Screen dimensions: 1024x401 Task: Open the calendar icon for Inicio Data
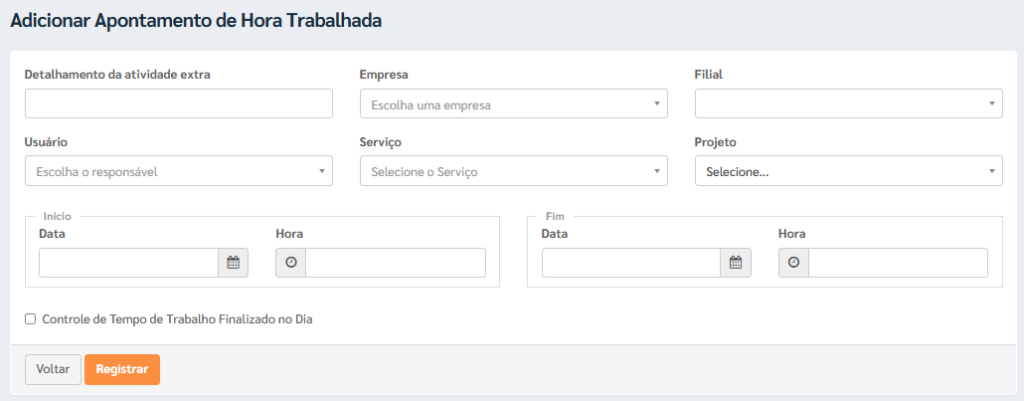(233, 263)
